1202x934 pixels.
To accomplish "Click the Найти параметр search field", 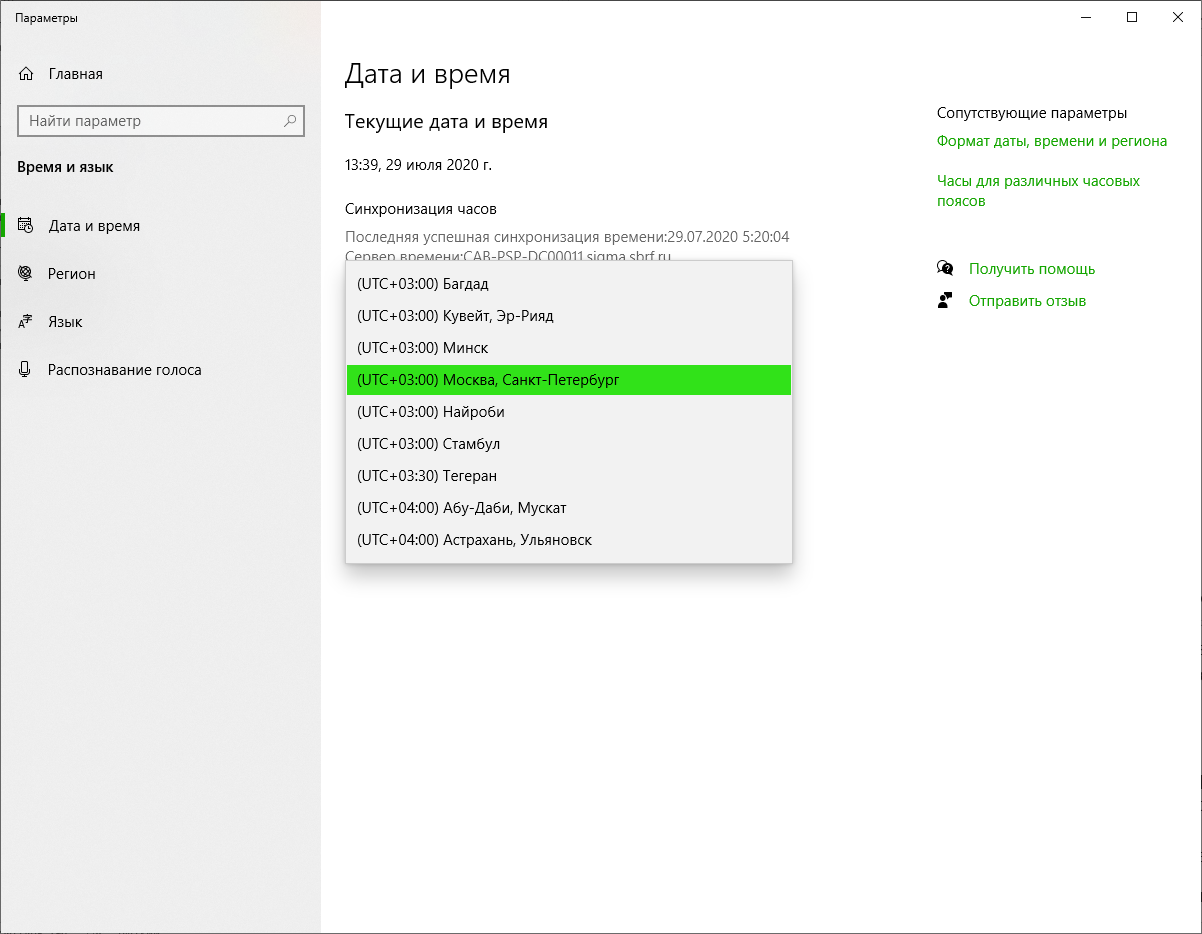I will [150, 121].
